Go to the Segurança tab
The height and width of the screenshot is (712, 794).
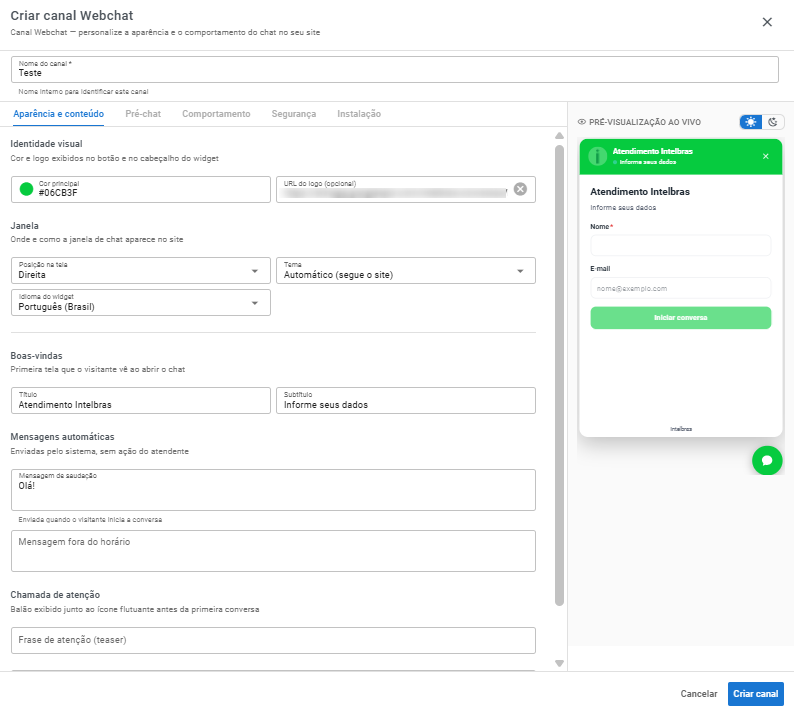point(294,114)
